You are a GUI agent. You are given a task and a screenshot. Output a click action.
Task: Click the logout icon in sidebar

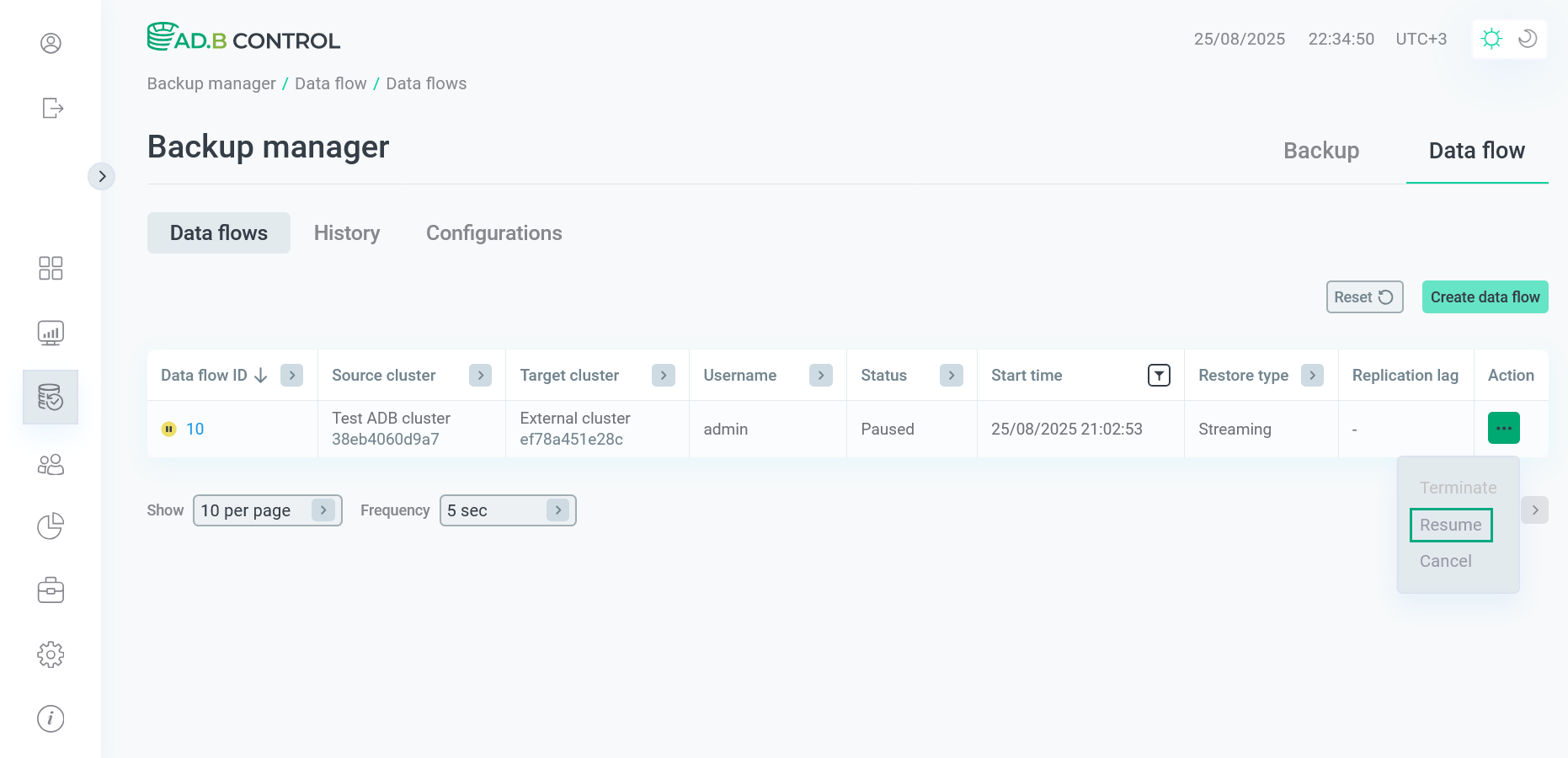click(51, 108)
